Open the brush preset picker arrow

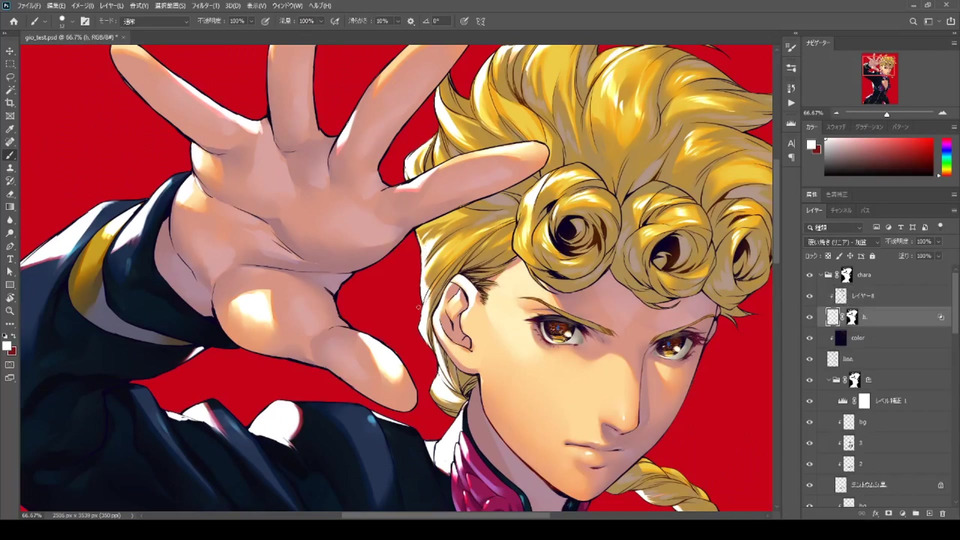click(x=72, y=21)
